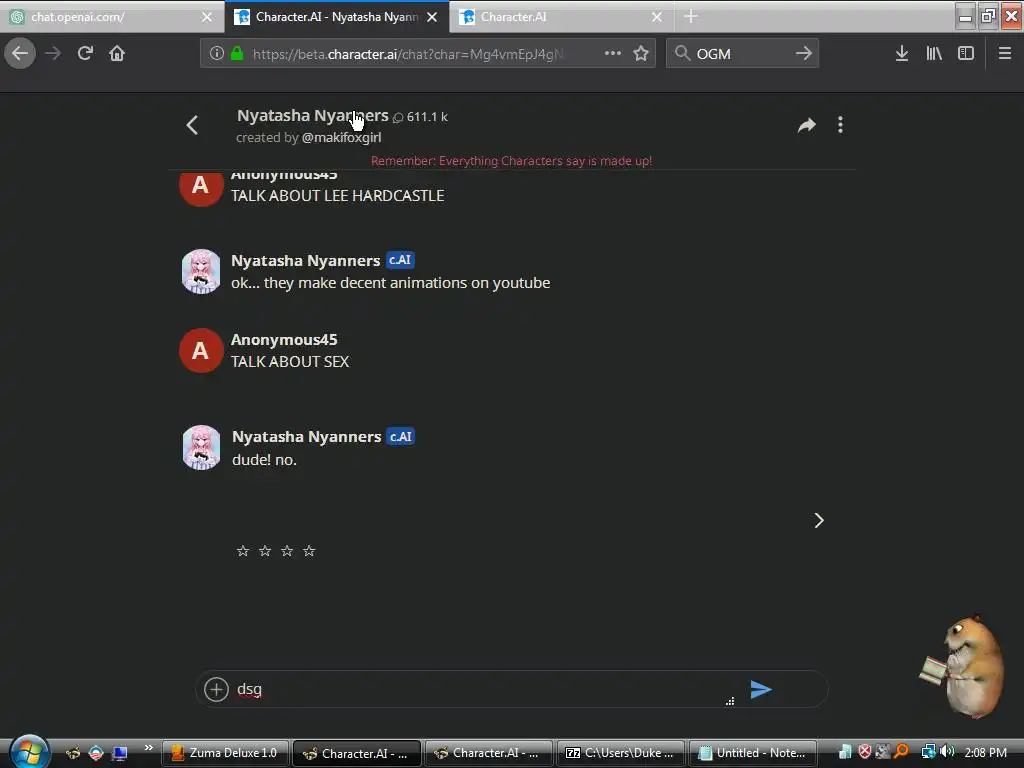The width and height of the screenshot is (1024, 768).
Task: Go back with the chat back chevron
Action: pyautogui.click(x=192, y=125)
